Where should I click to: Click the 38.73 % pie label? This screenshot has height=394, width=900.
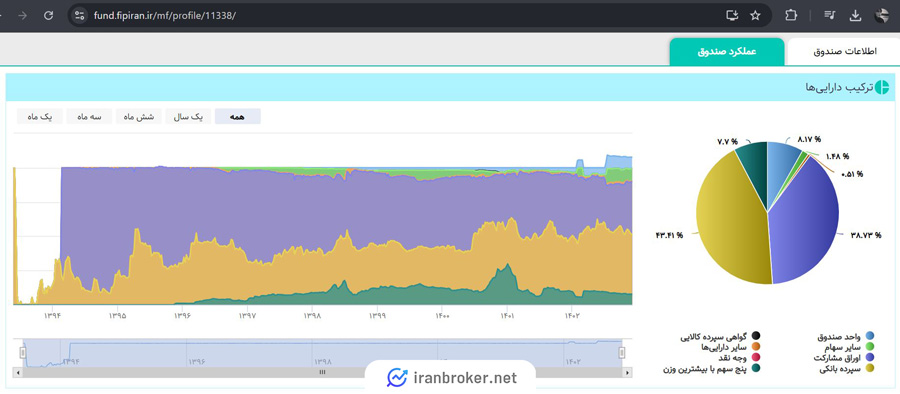coord(866,235)
